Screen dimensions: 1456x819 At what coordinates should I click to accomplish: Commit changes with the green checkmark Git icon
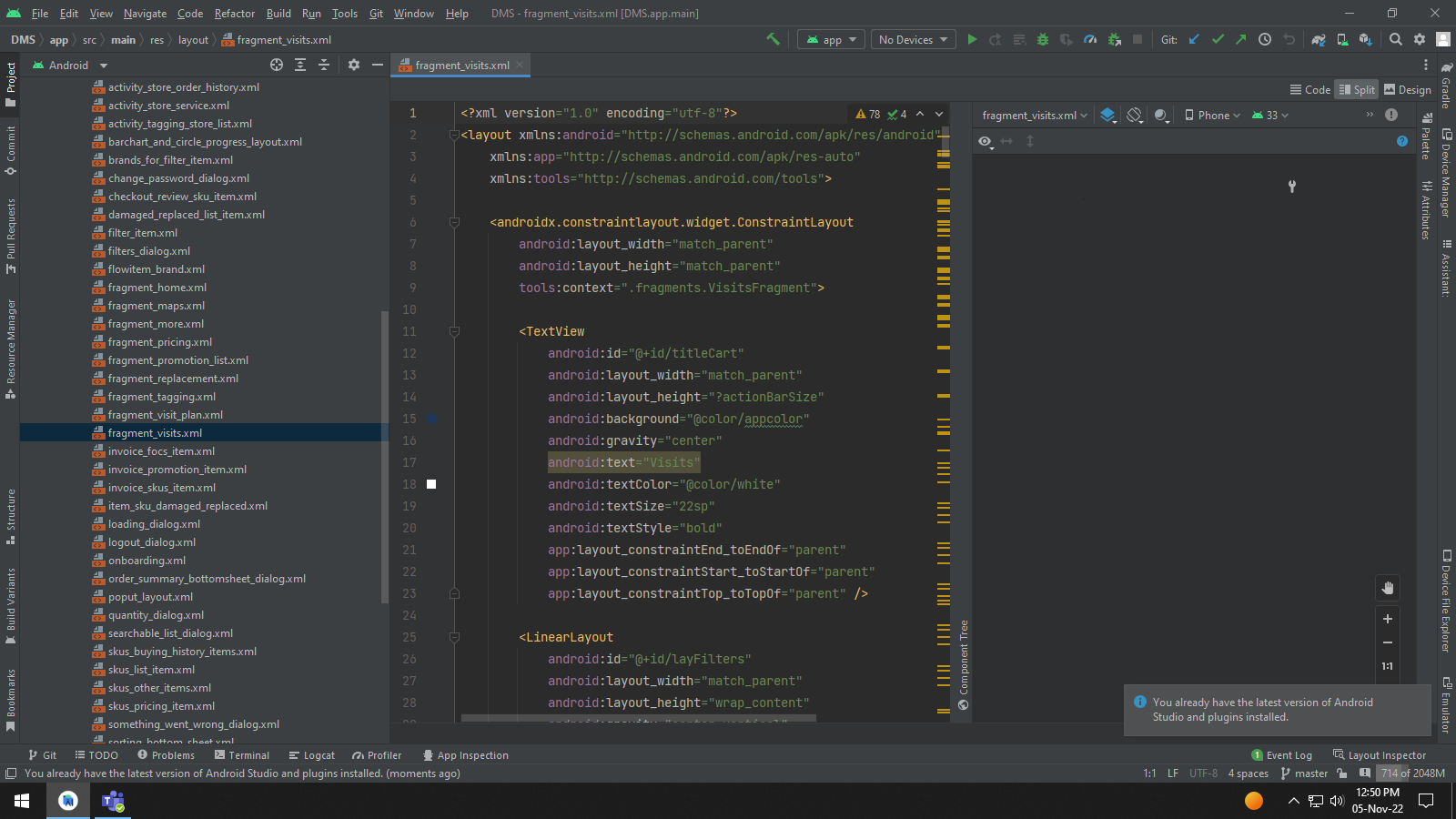[1218, 39]
